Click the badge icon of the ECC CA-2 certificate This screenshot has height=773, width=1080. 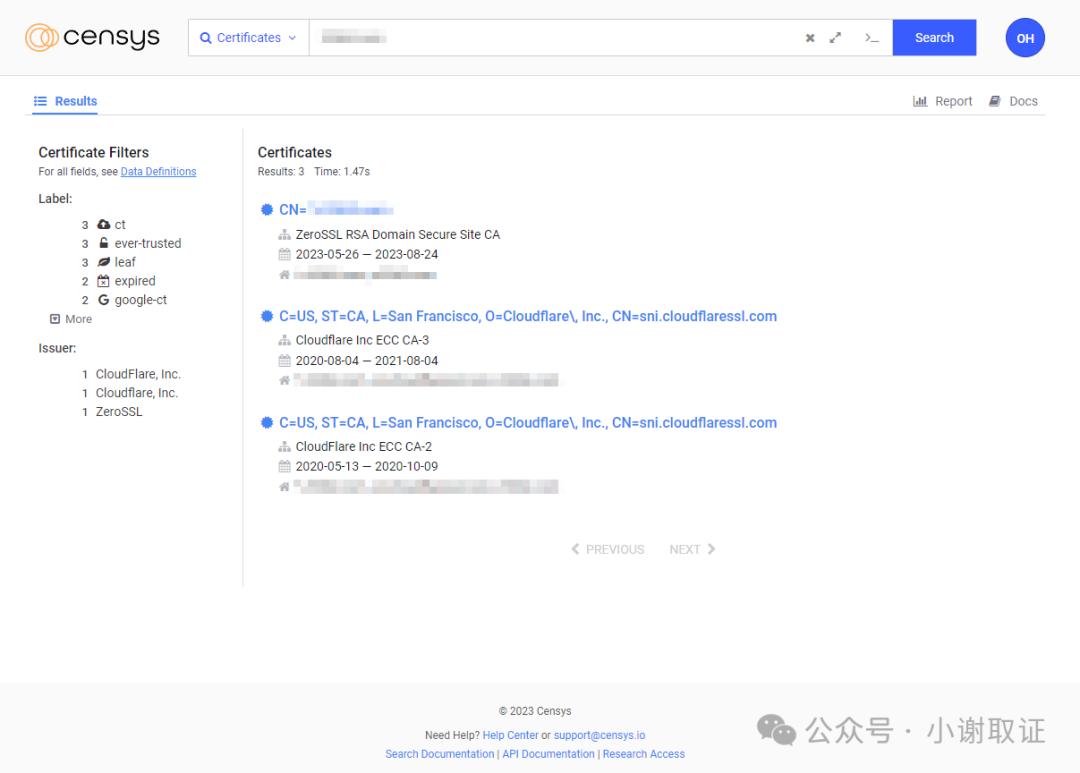[267, 423]
